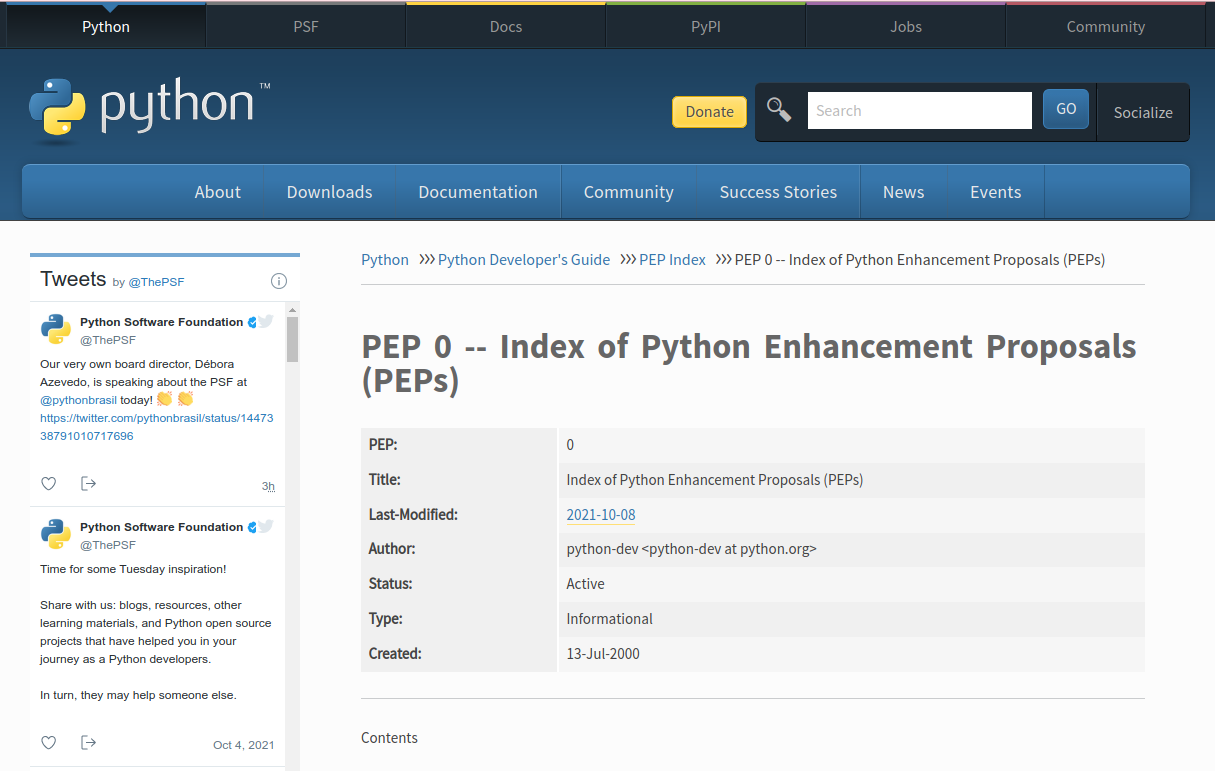Share the Débora Azevedo tweet
Screen dimensions: 1215x771
[x=88, y=484]
